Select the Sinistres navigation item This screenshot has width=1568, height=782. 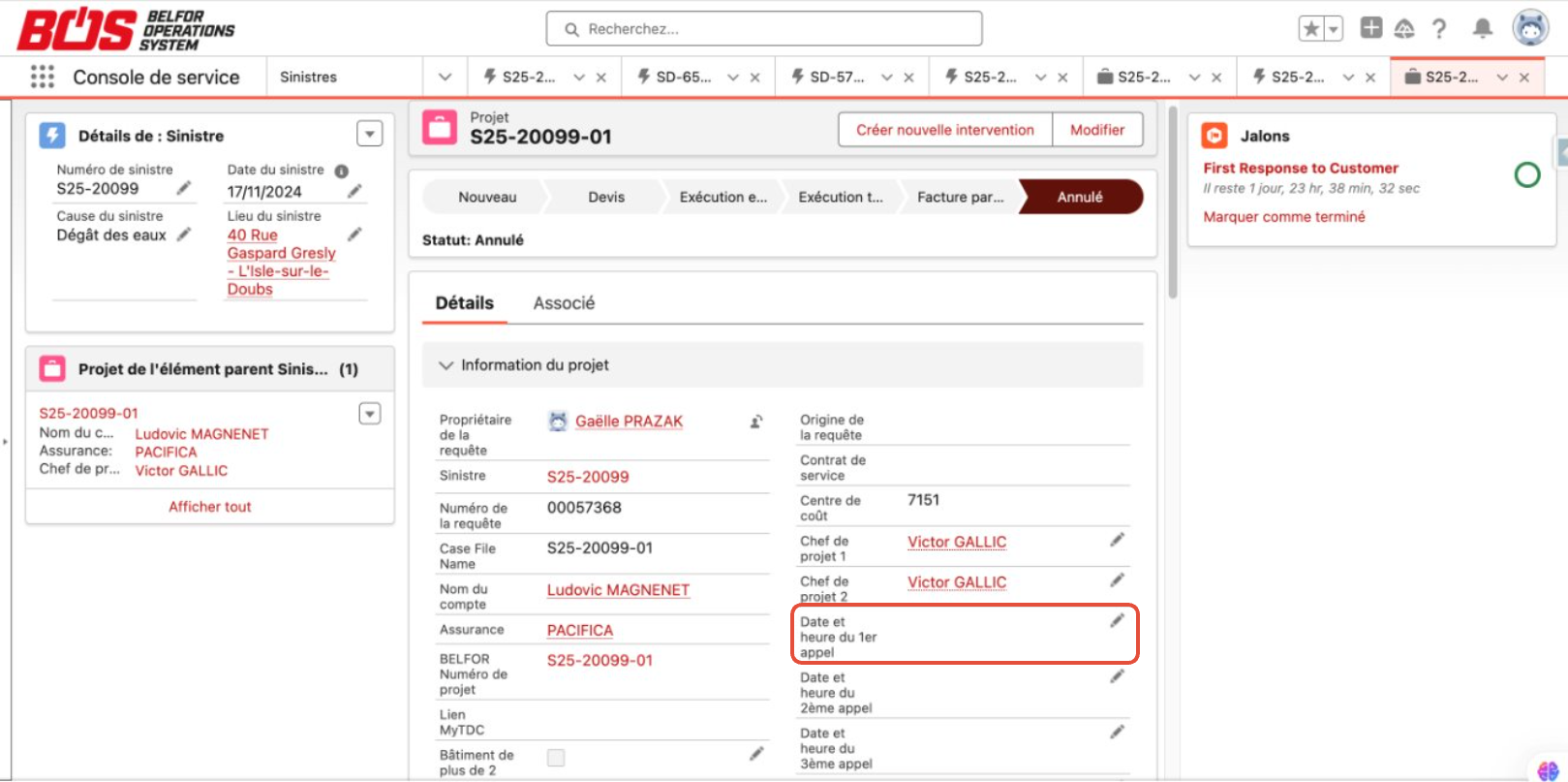tap(308, 77)
